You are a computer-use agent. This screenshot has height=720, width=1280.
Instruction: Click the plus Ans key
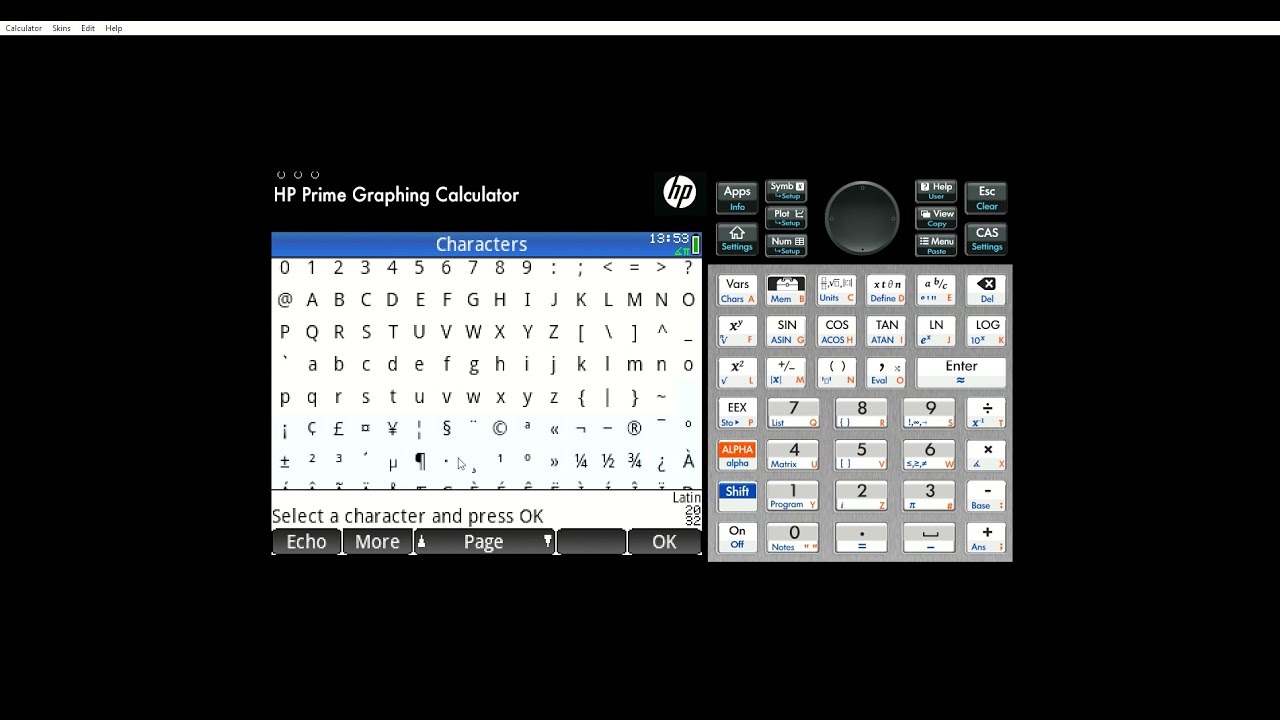point(987,537)
